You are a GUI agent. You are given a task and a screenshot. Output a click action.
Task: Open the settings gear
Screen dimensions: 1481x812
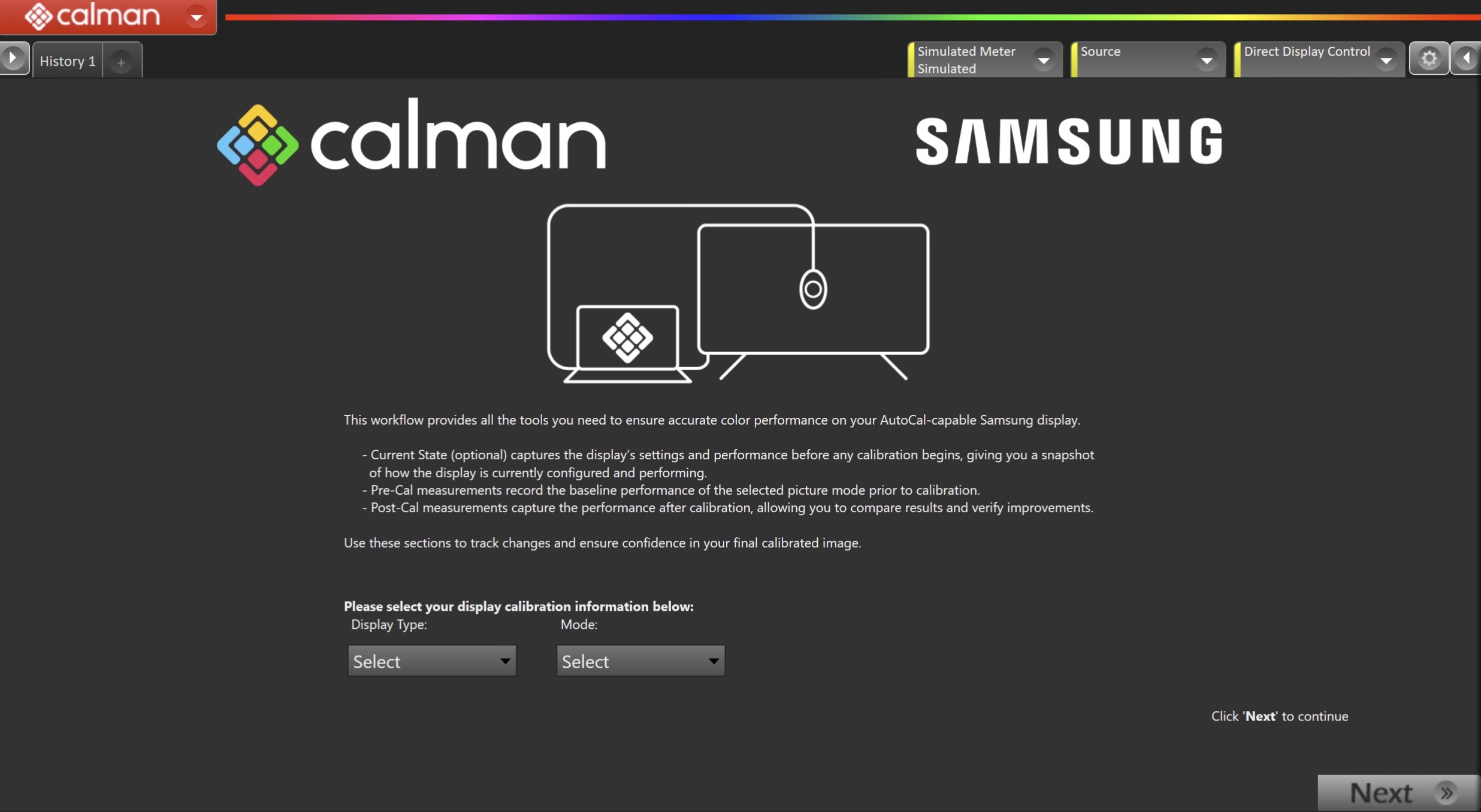(x=1429, y=59)
